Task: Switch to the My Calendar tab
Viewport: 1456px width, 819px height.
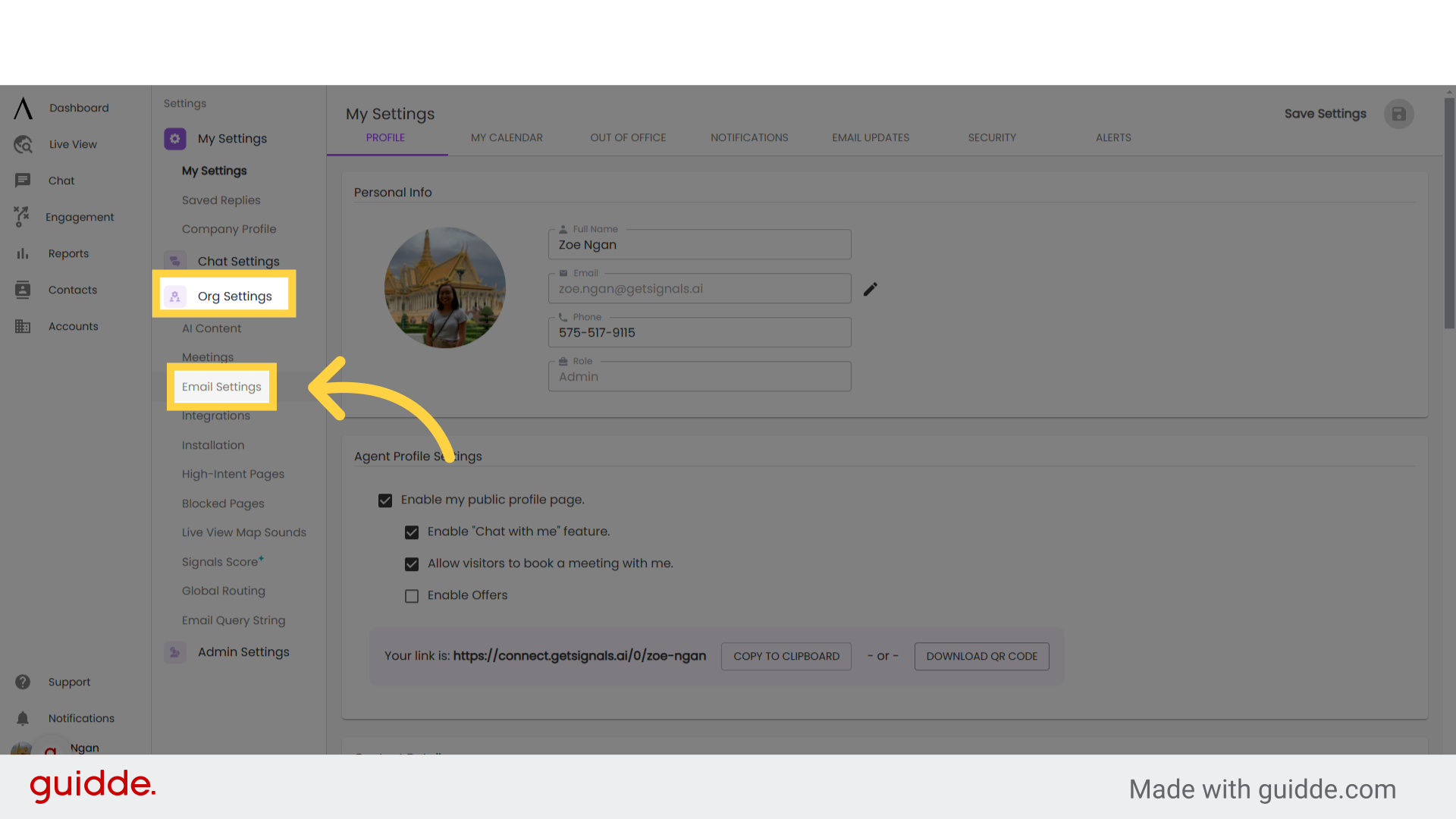Action: tap(507, 137)
